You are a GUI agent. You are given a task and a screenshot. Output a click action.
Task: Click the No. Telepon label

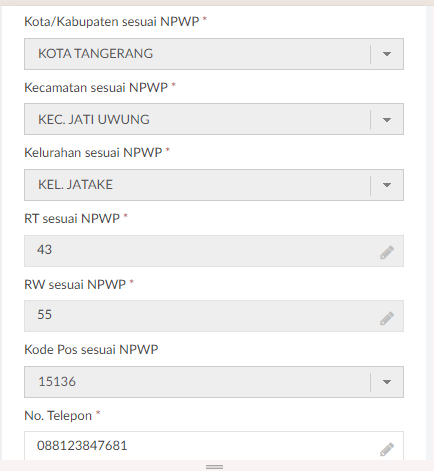coord(58,416)
